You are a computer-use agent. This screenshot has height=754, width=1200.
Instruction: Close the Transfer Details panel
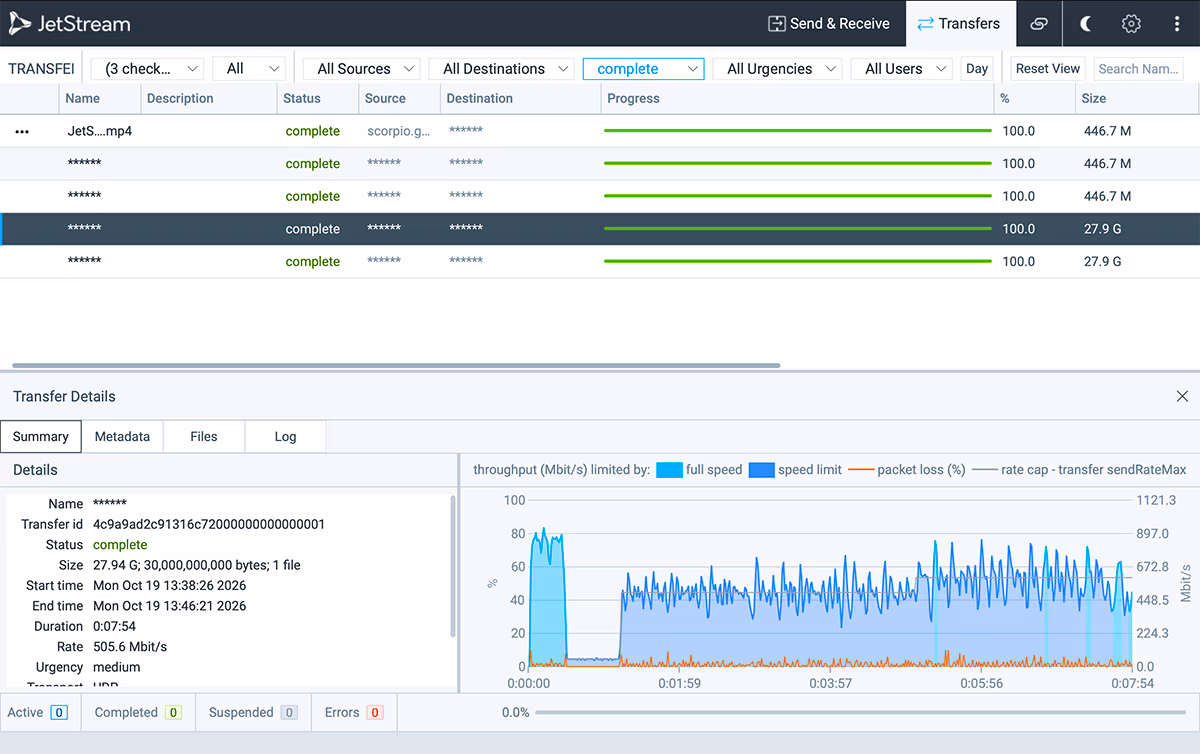(1182, 397)
